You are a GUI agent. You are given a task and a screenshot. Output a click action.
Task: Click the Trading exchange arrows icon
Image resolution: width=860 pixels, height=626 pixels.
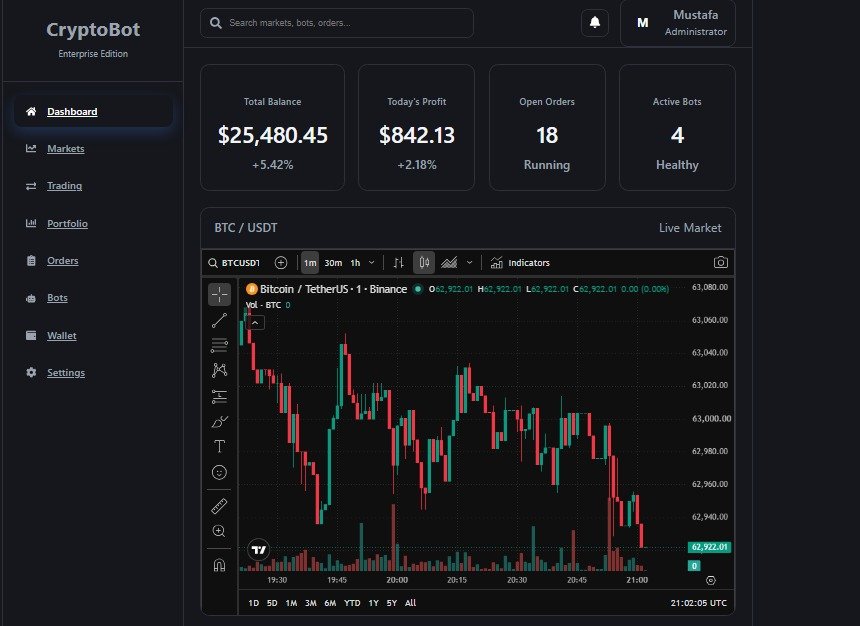pyautogui.click(x=31, y=186)
